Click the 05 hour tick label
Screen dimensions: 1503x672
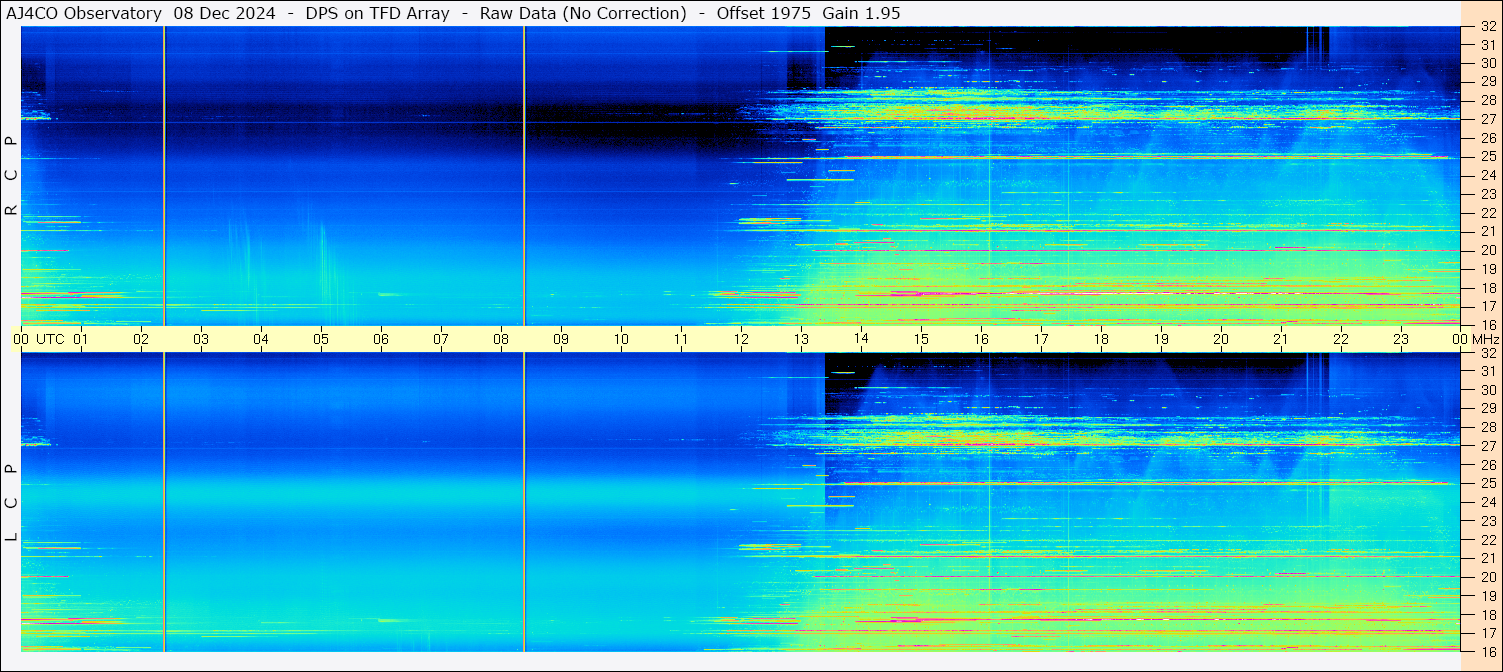pyautogui.click(x=321, y=339)
